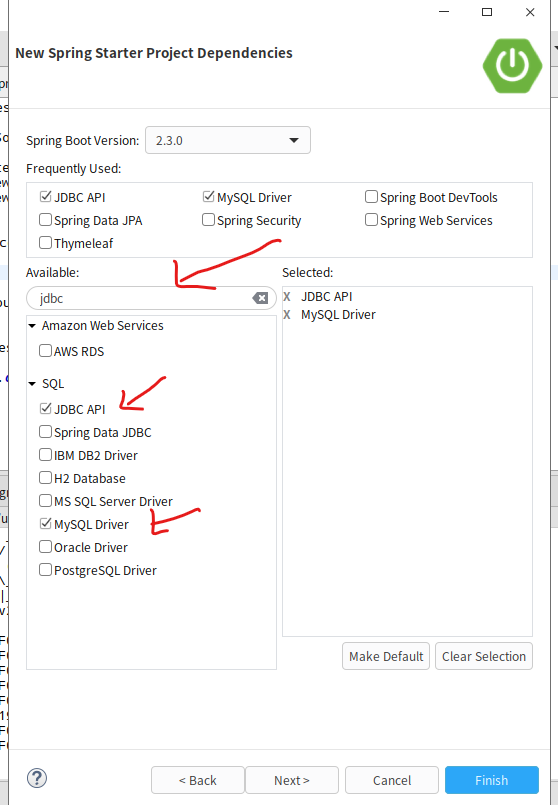
Task: Focus the Available search field
Action: [x=144, y=298]
